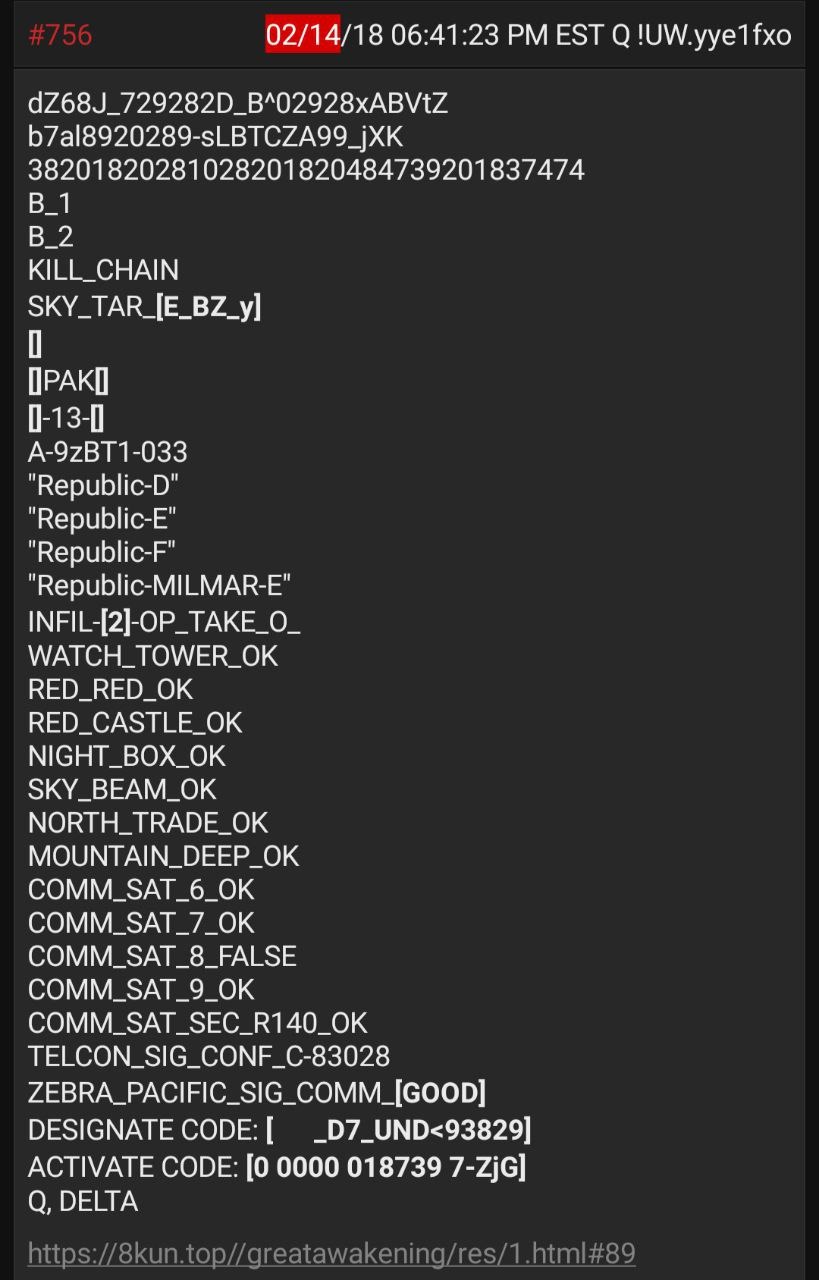
Task: Click the MOUNTAIN_DEEP_OK line
Action: 163,856
